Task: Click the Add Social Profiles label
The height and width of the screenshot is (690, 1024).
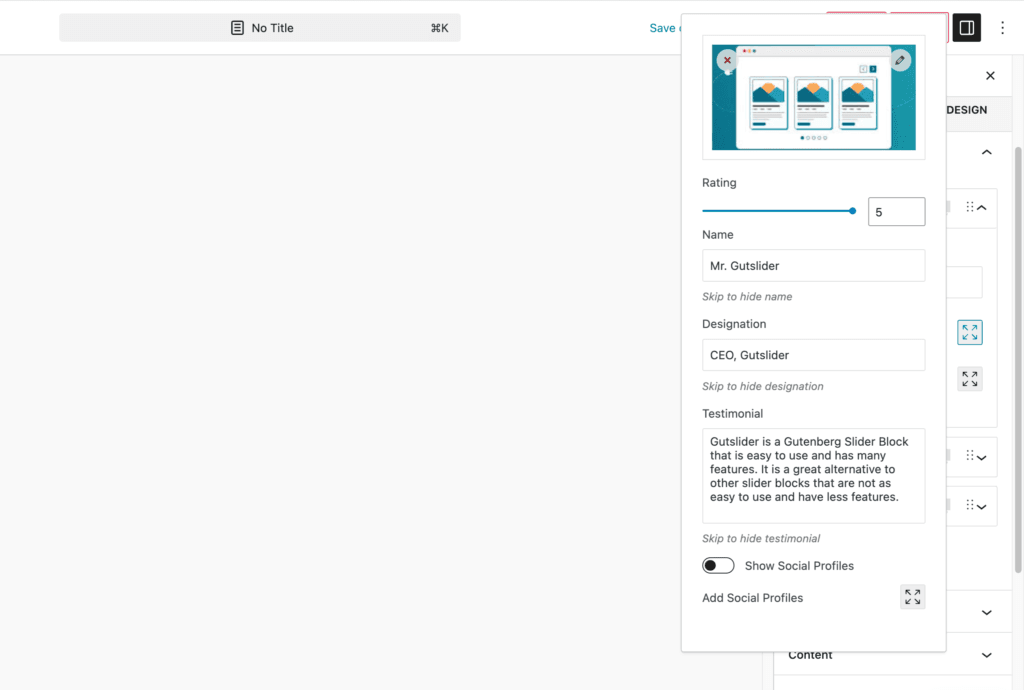Action: [x=752, y=598]
